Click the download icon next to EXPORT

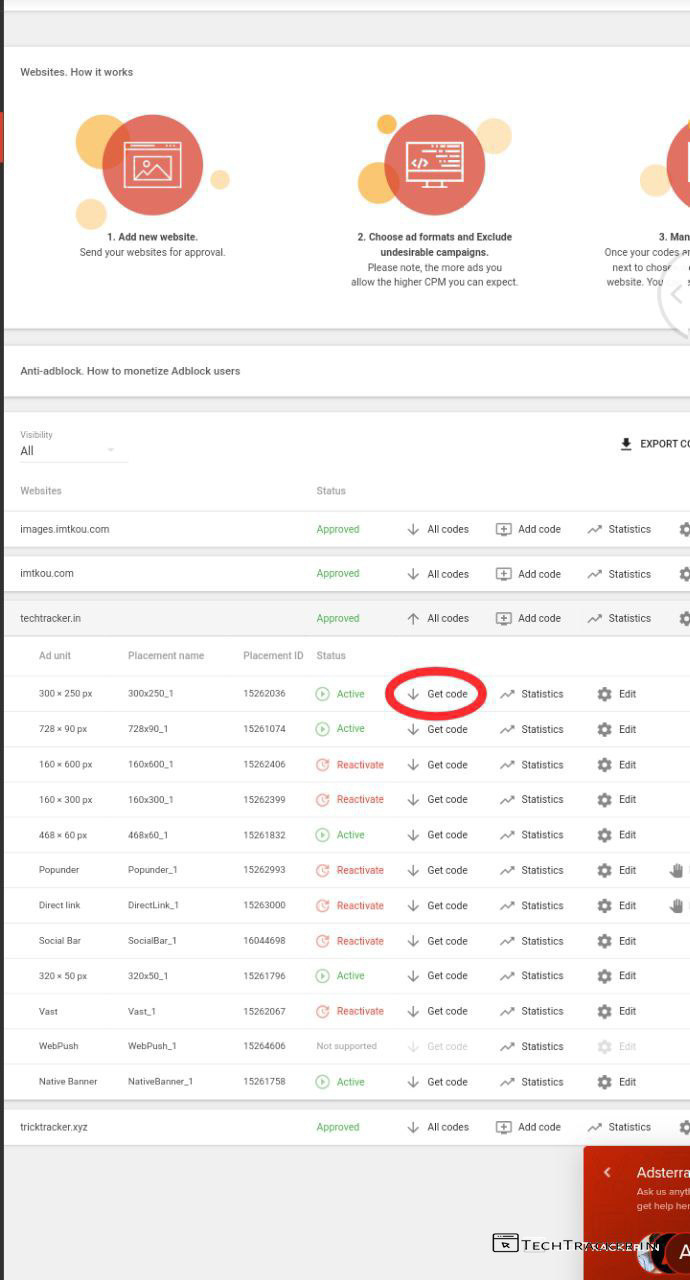[x=626, y=444]
